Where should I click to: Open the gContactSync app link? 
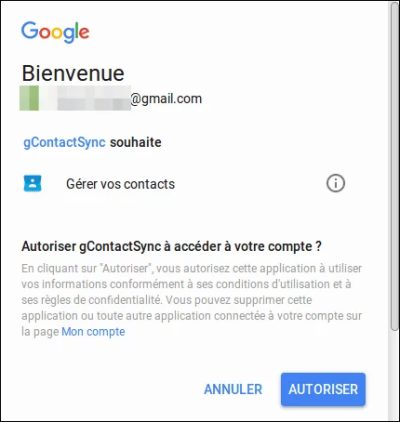coord(64,142)
